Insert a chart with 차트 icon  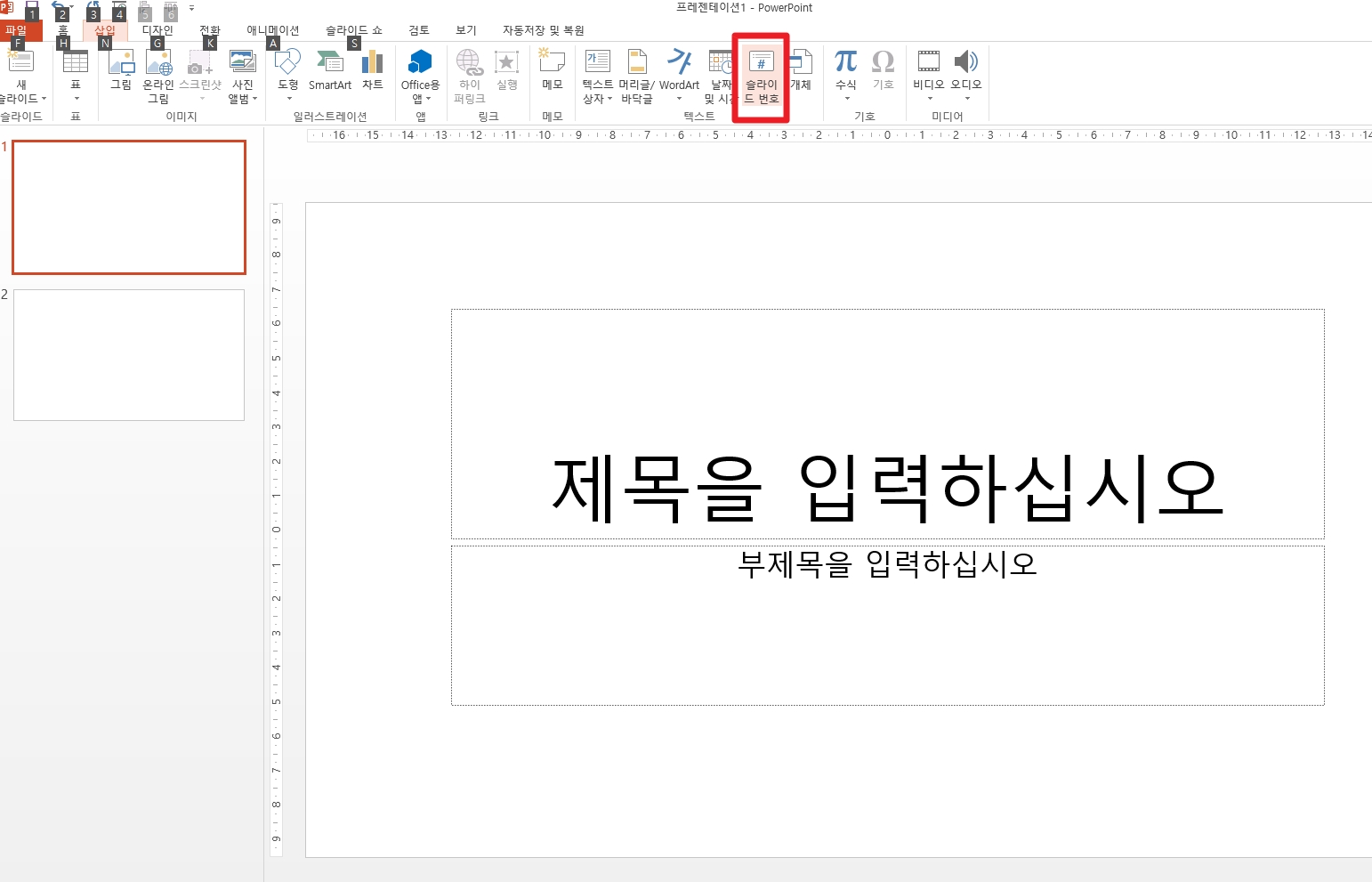pos(373,62)
